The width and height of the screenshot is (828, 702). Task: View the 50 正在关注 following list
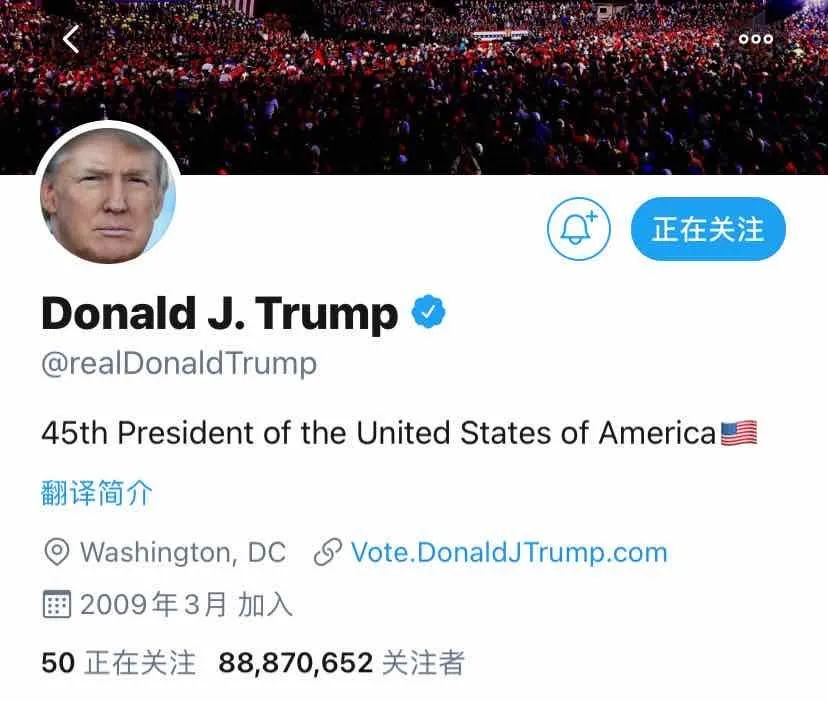(x=118, y=662)
